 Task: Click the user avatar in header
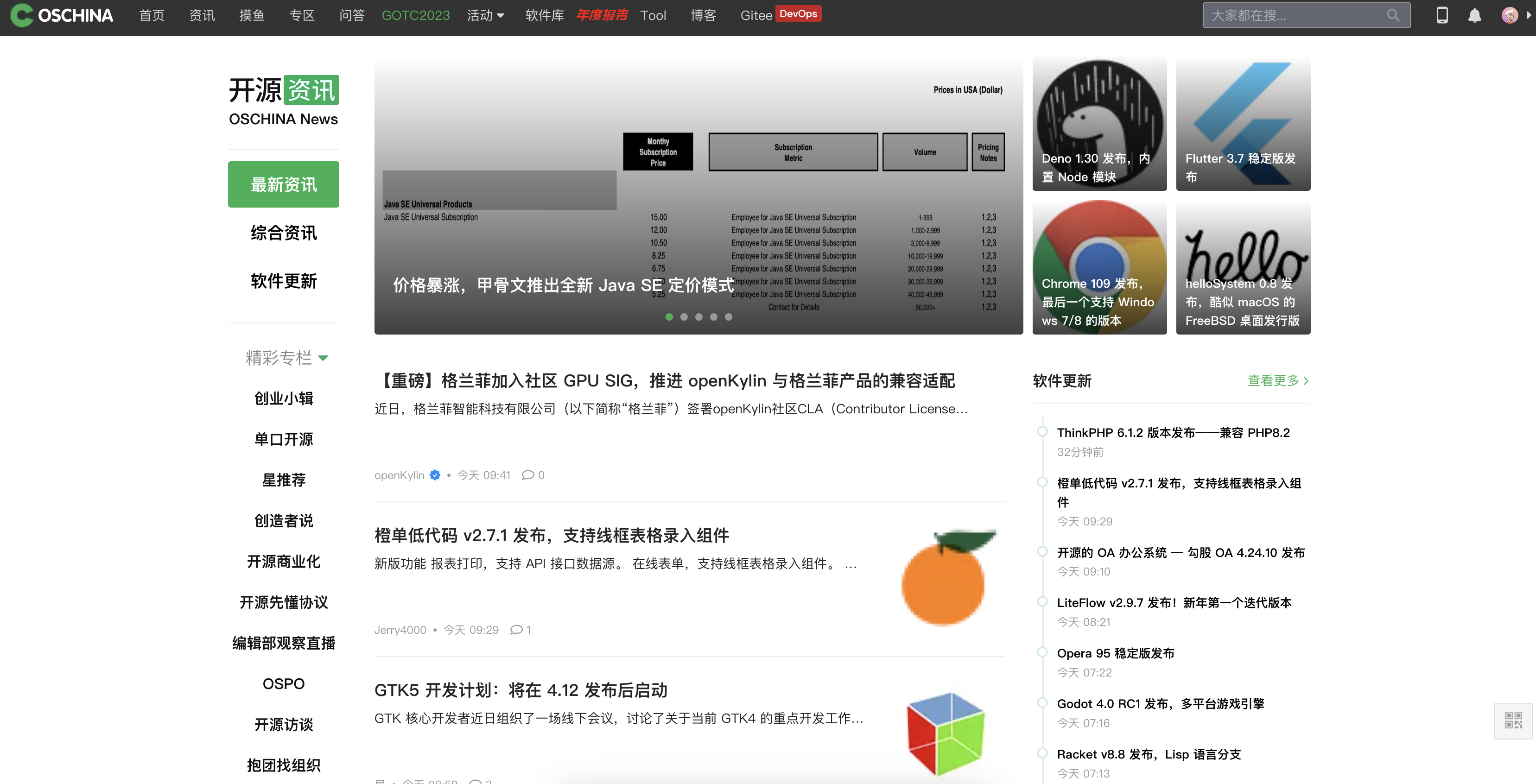coord(1509,15)
